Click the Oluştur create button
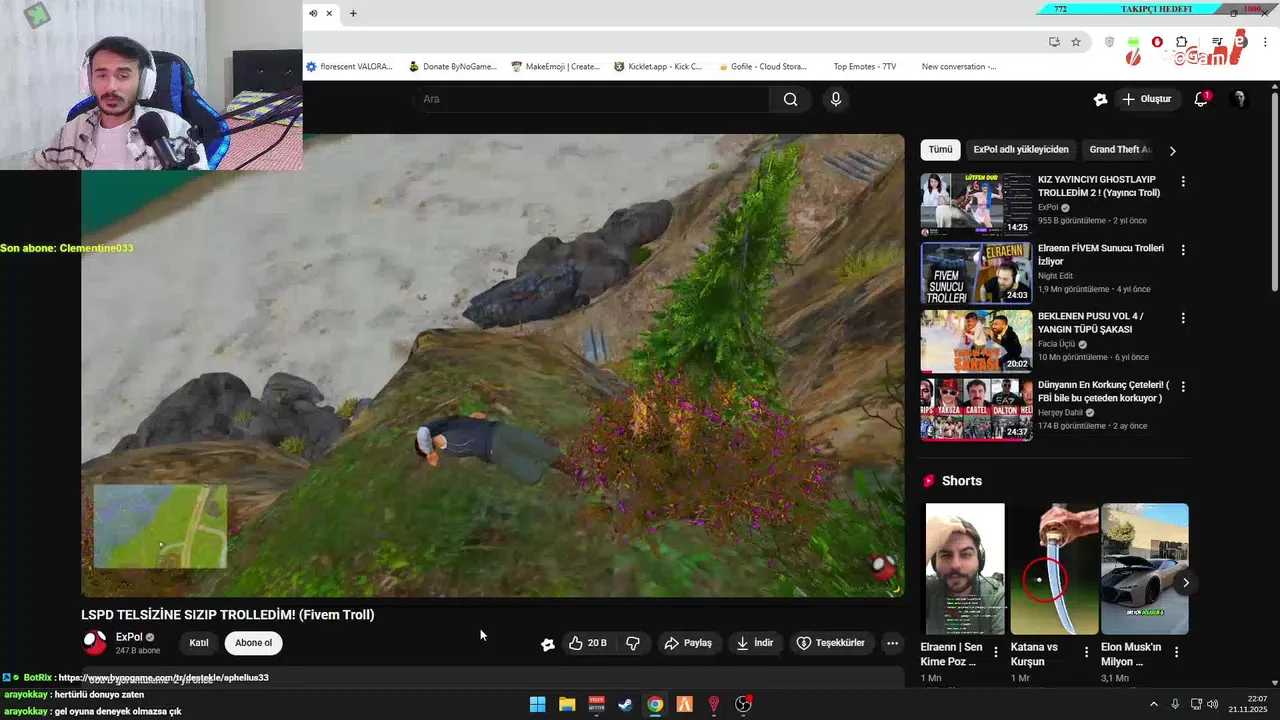1280x720 pixels. pyautogui.click(x=1147, y=99)
